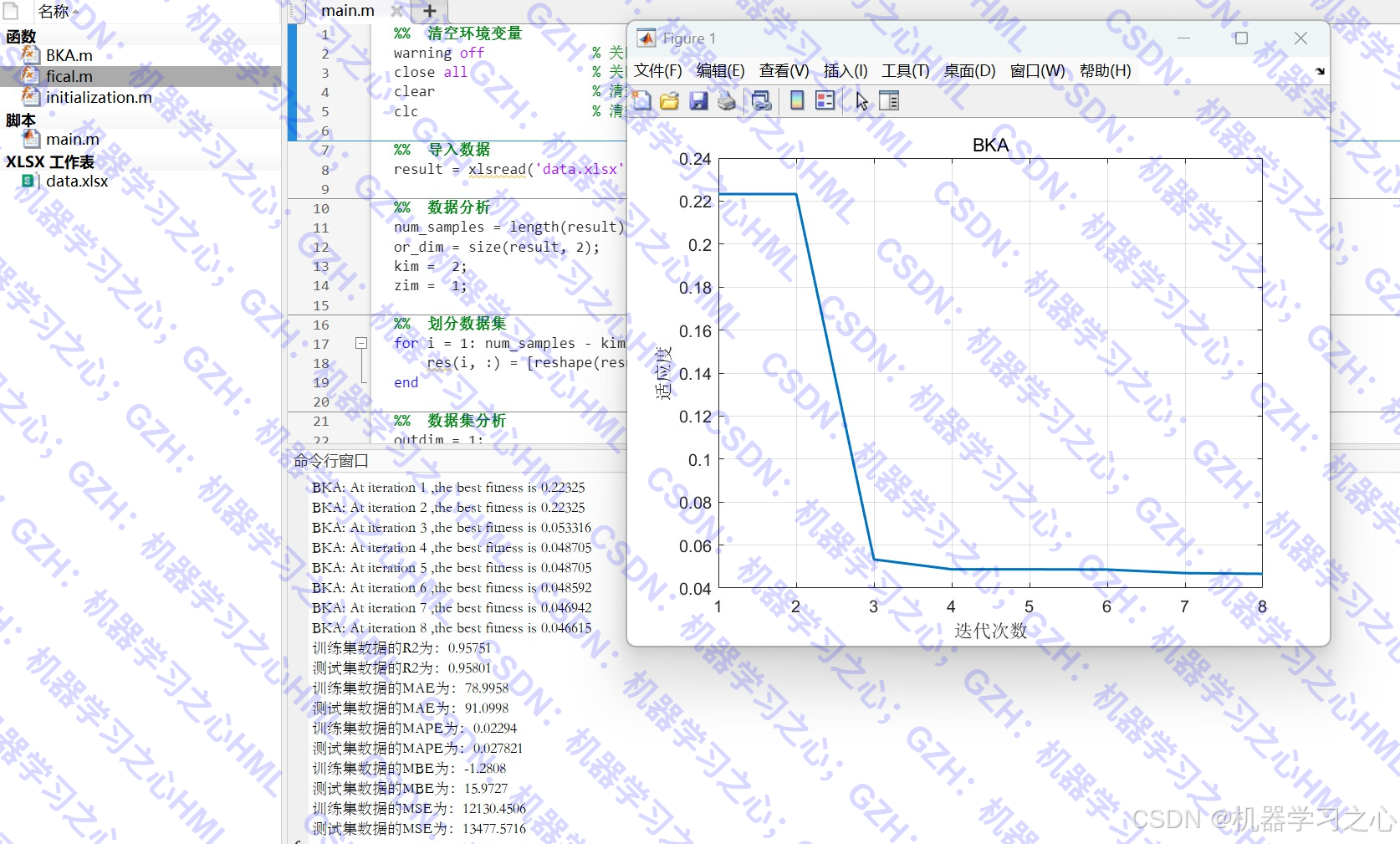Click the editor's left scrollbar
Screen dimensions: 1400x844
click(x=292, y=84)
